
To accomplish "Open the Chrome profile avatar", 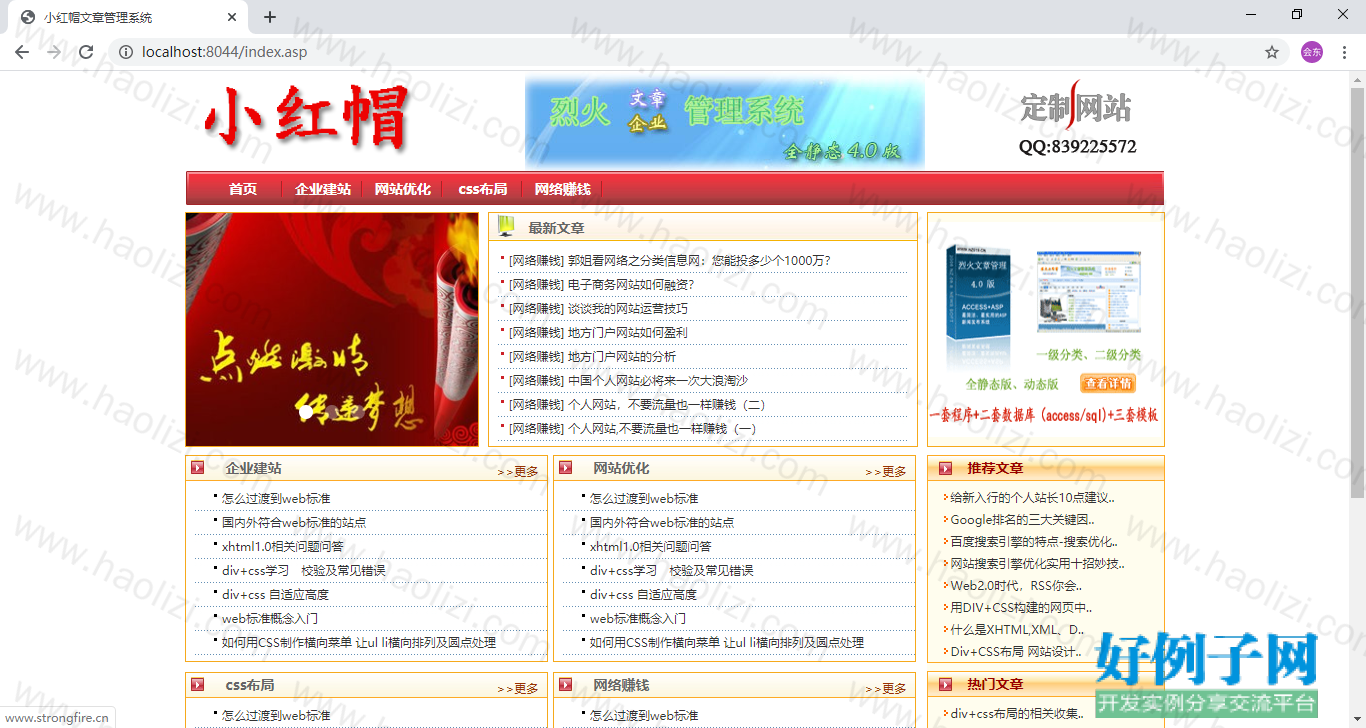I will [1311, 52].
